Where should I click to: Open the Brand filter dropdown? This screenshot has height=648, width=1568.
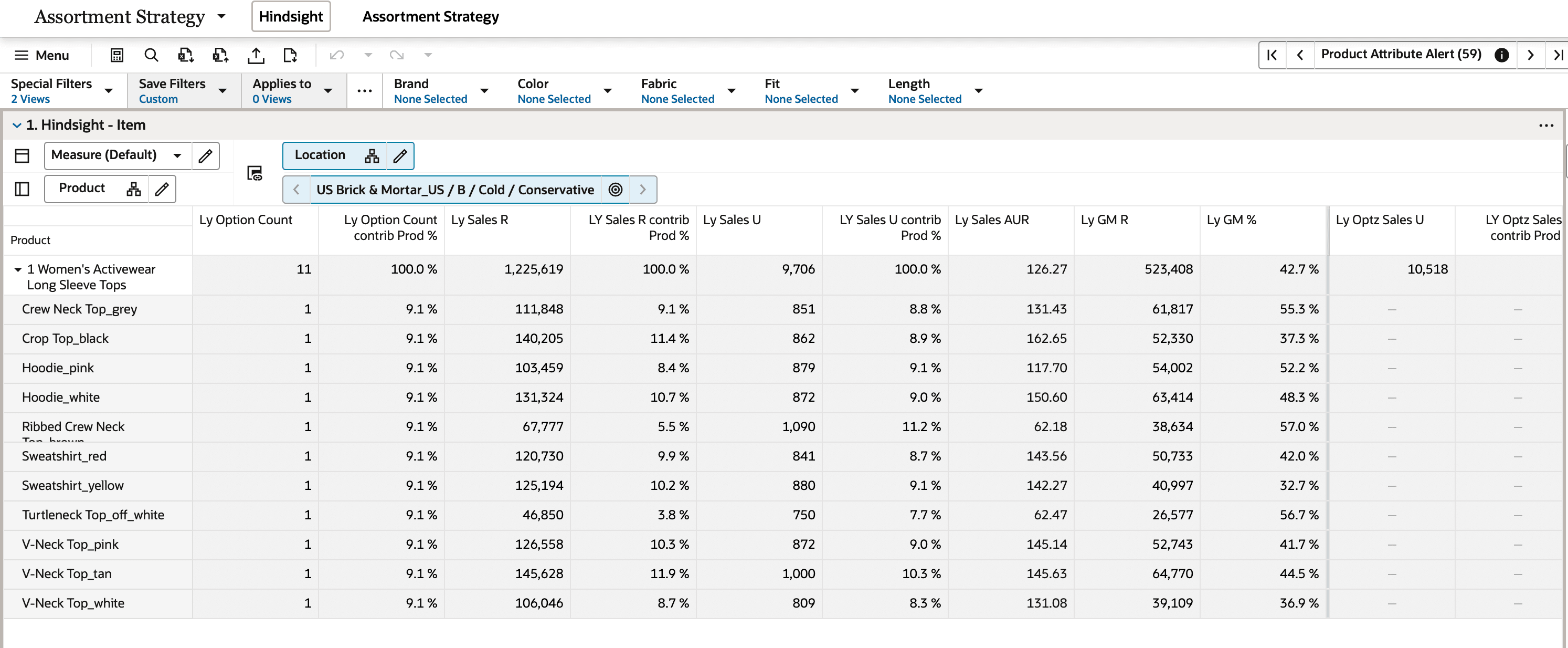(484, 91)
